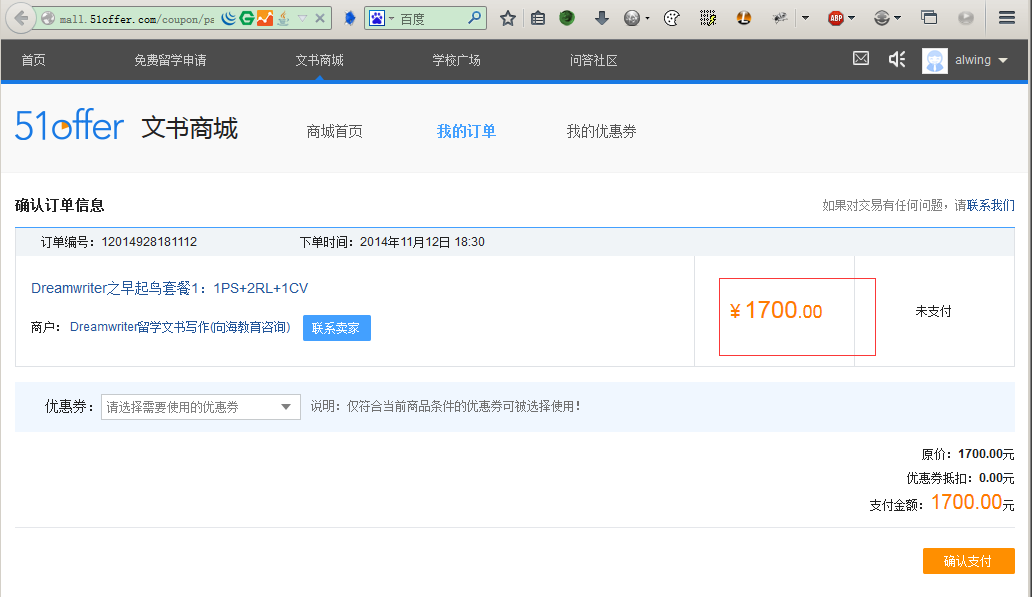Click the order number 12014928181112 text

click(x=149, y=242)
